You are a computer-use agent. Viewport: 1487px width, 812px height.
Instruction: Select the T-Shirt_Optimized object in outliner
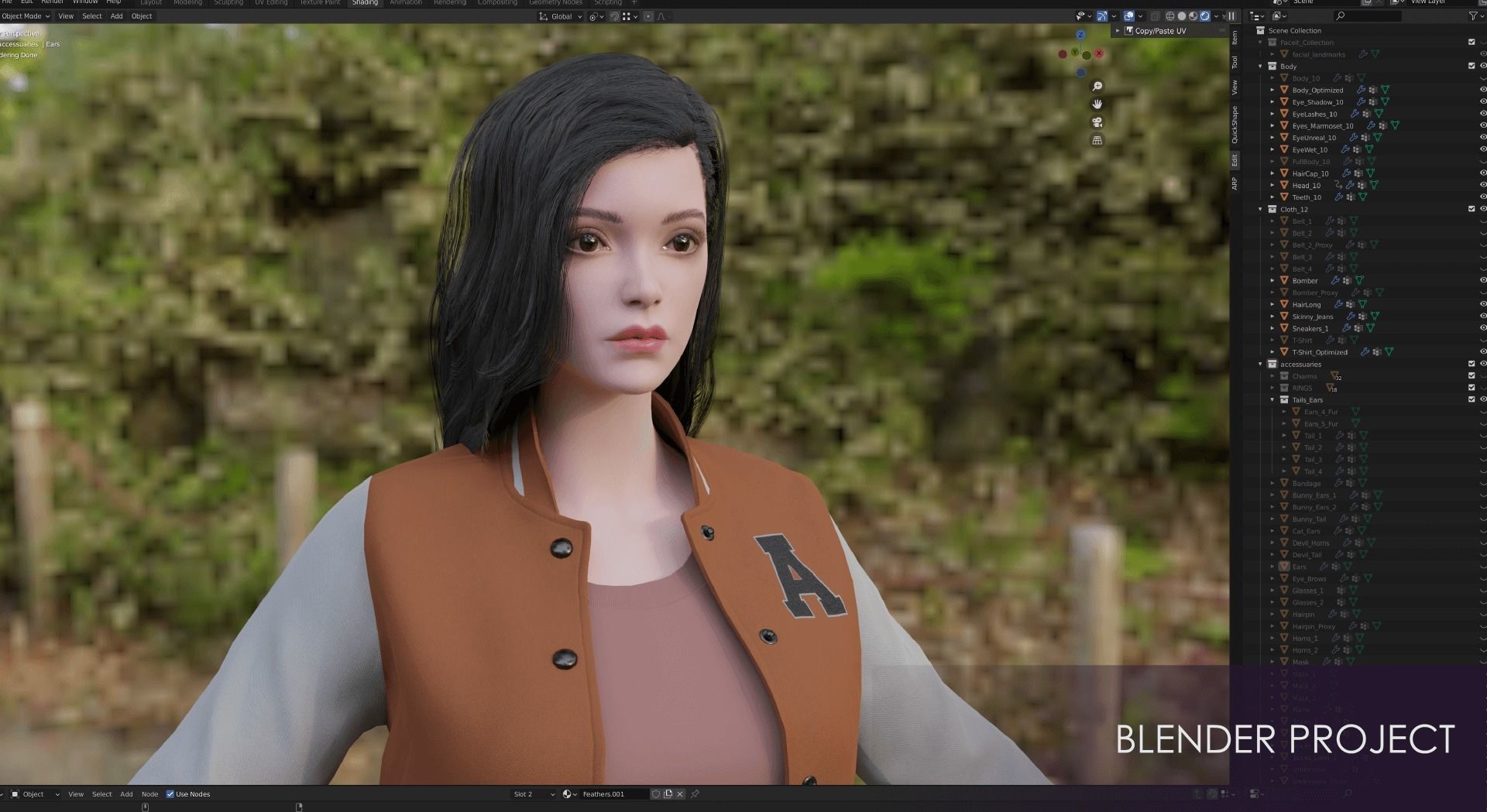point(1320,352)
